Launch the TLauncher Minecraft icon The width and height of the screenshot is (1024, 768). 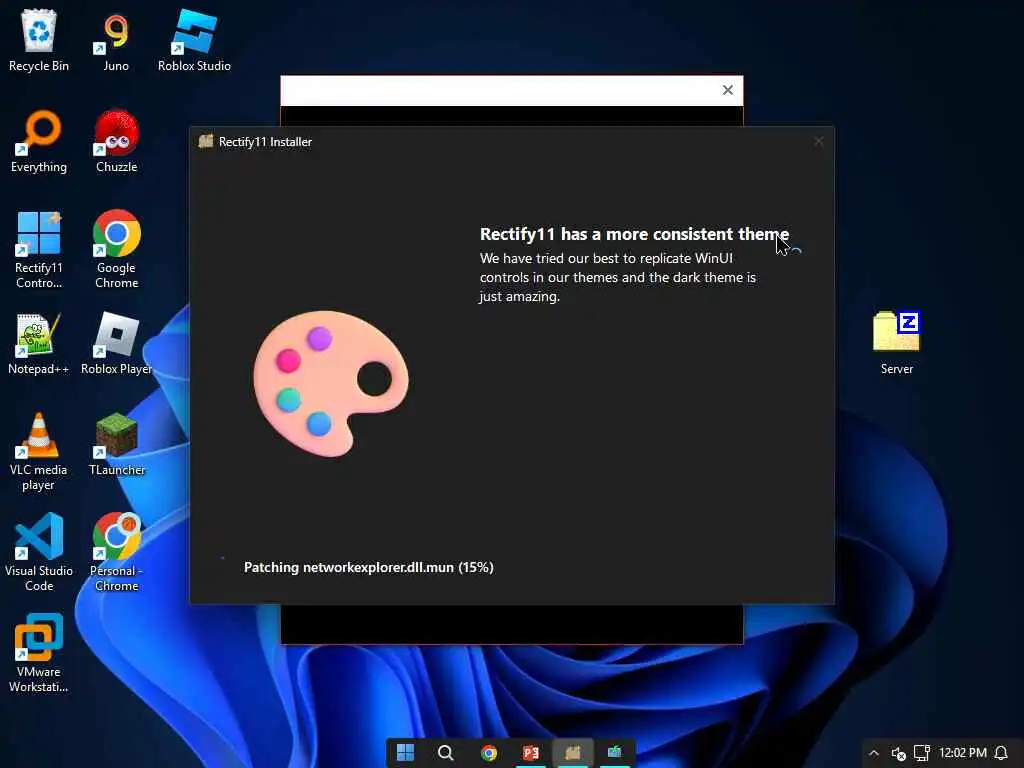[117, 445]
